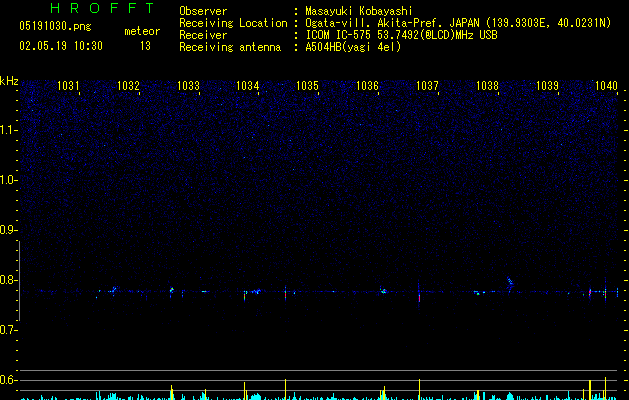This screenshot has width=629, height=400.
Task: Click the HROFFT title text
Action: [x=102, y=8]
